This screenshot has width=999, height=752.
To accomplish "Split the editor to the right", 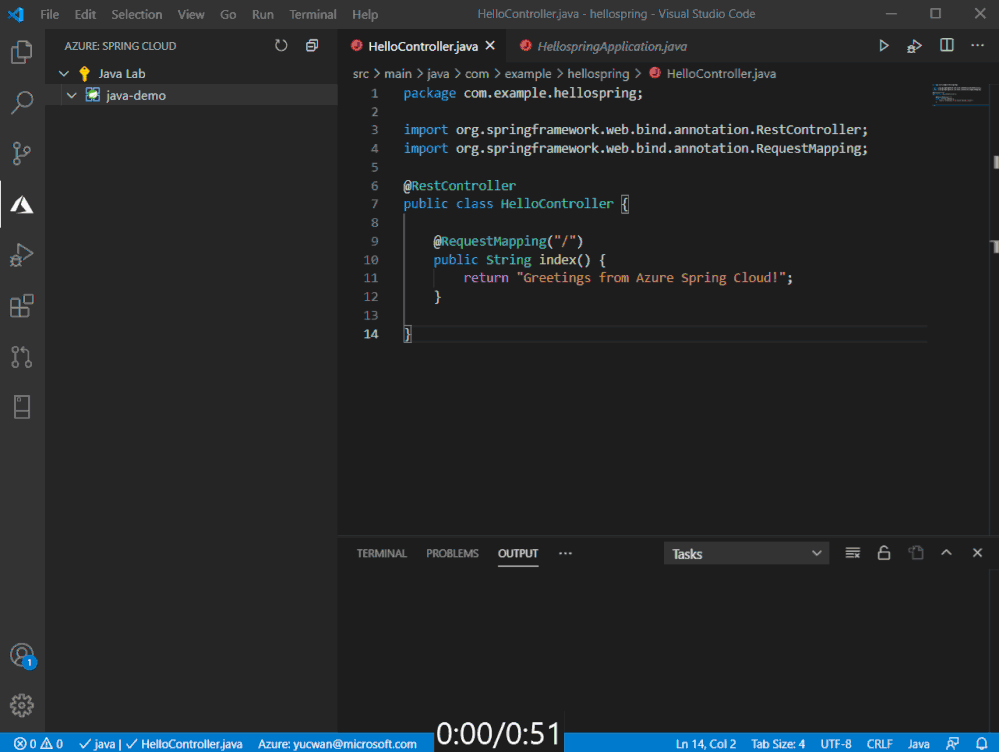I will point(946,46).
